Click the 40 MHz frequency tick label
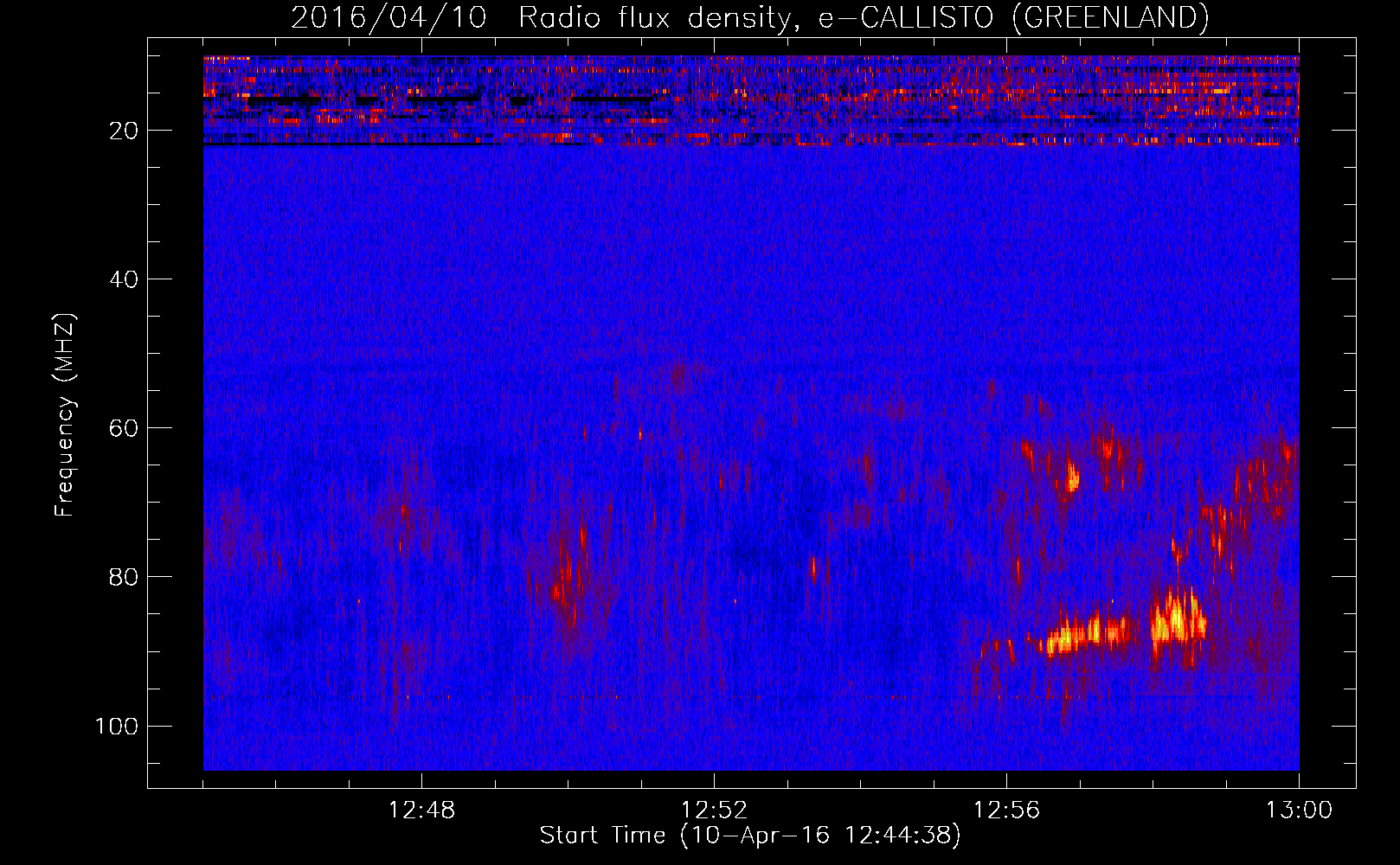Image resolution: width=1400 pixels, height=865 pixels. (x=124, y=279)
